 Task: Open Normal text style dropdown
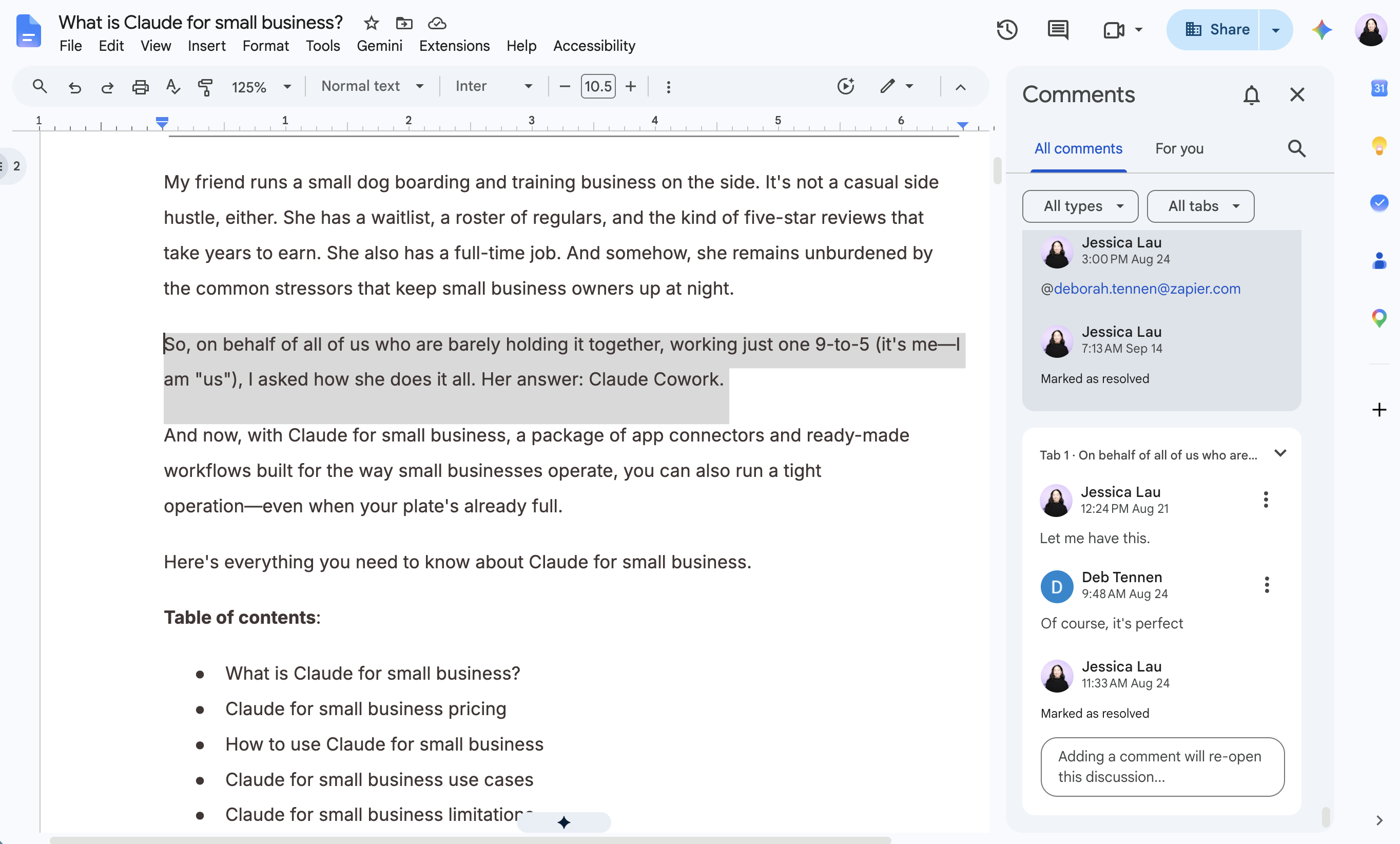pos(372,86)
